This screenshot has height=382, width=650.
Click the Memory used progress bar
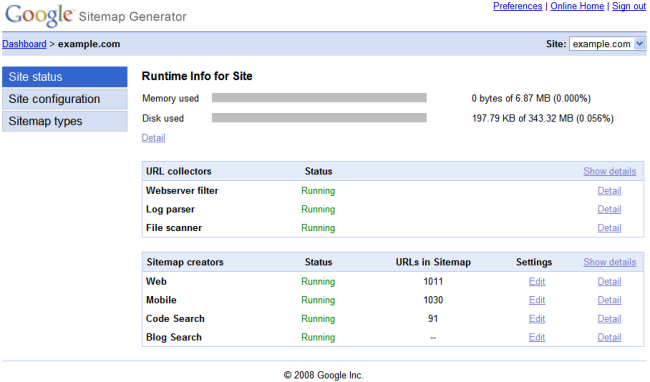tap(319, 98)
